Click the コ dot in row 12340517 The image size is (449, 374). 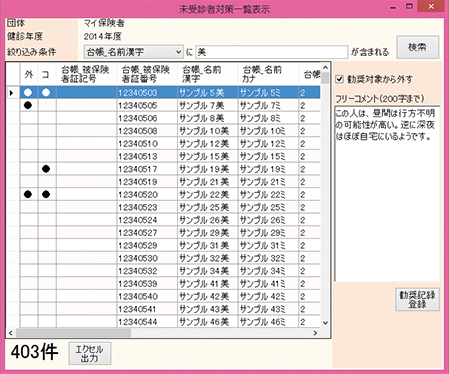(x=46, y=169)
